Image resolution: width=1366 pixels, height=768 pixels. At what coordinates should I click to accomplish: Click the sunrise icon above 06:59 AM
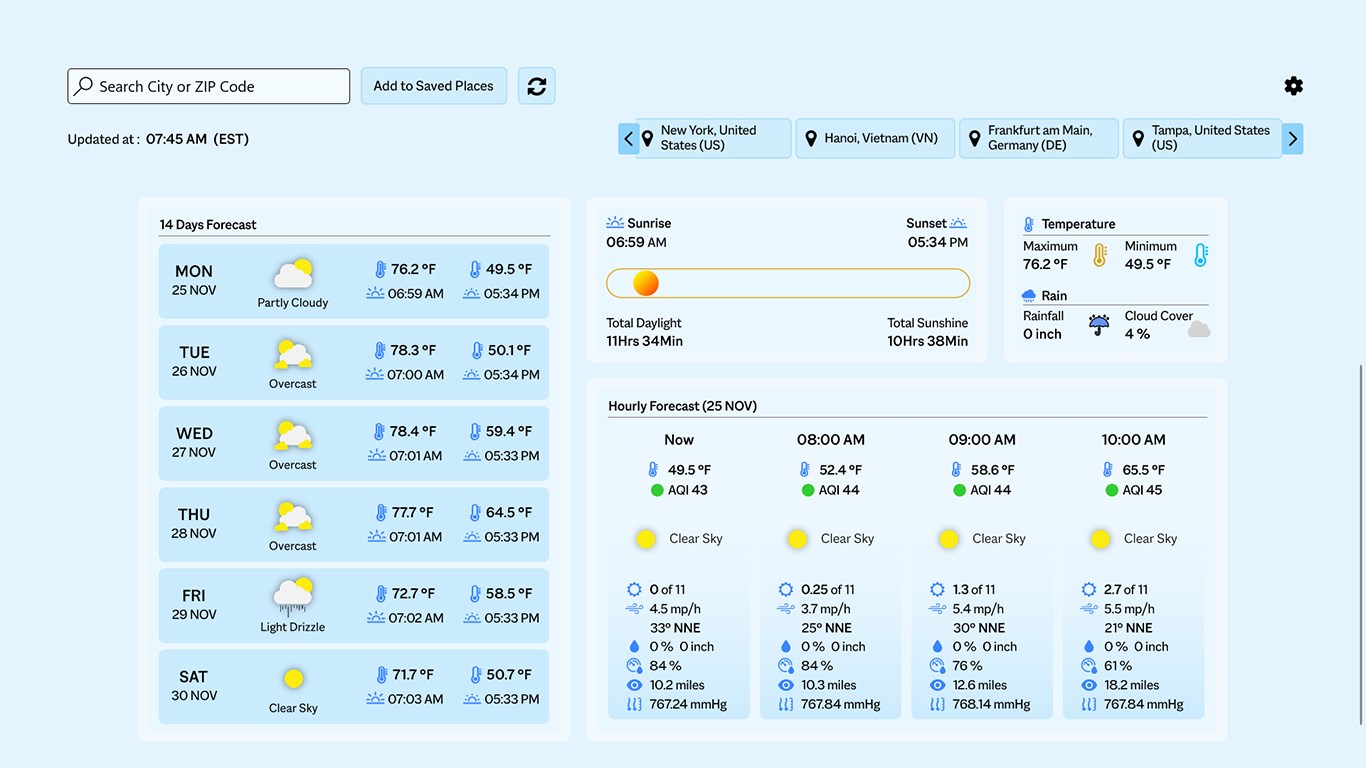click(616, 222)
